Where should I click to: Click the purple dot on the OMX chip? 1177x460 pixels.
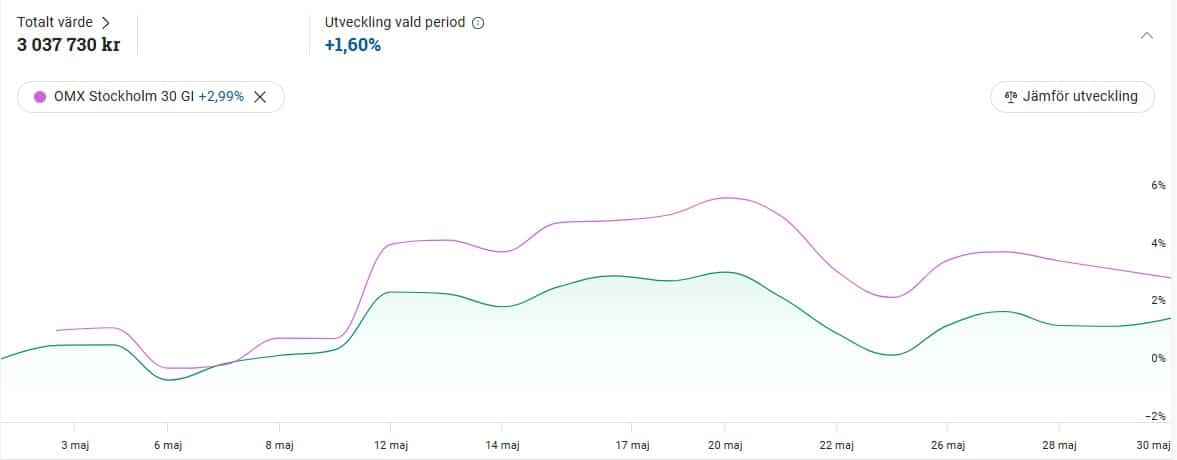[x=40, y=97]
